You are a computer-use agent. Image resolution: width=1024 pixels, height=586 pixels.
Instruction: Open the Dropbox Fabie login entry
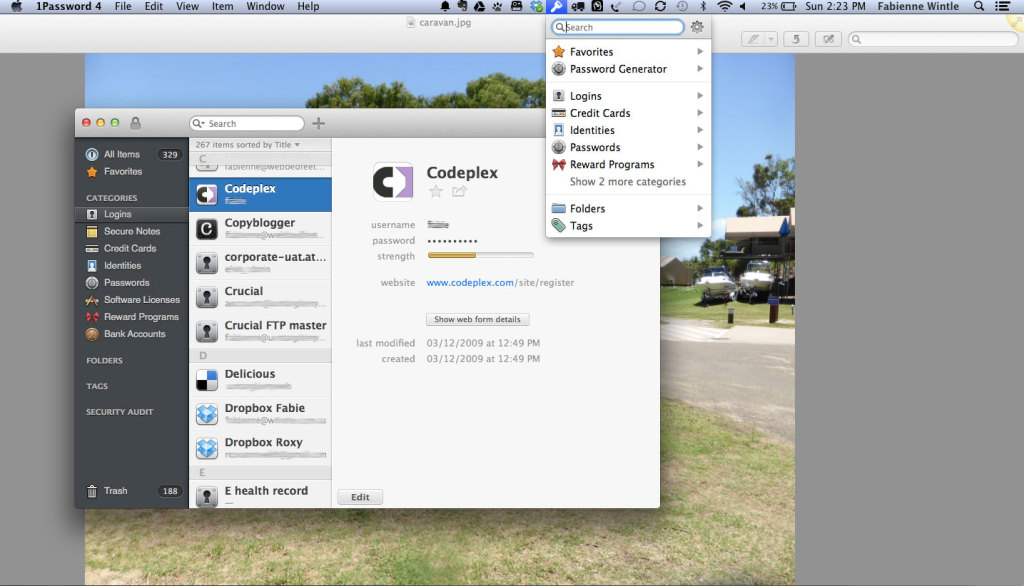[x=260, y=414]
